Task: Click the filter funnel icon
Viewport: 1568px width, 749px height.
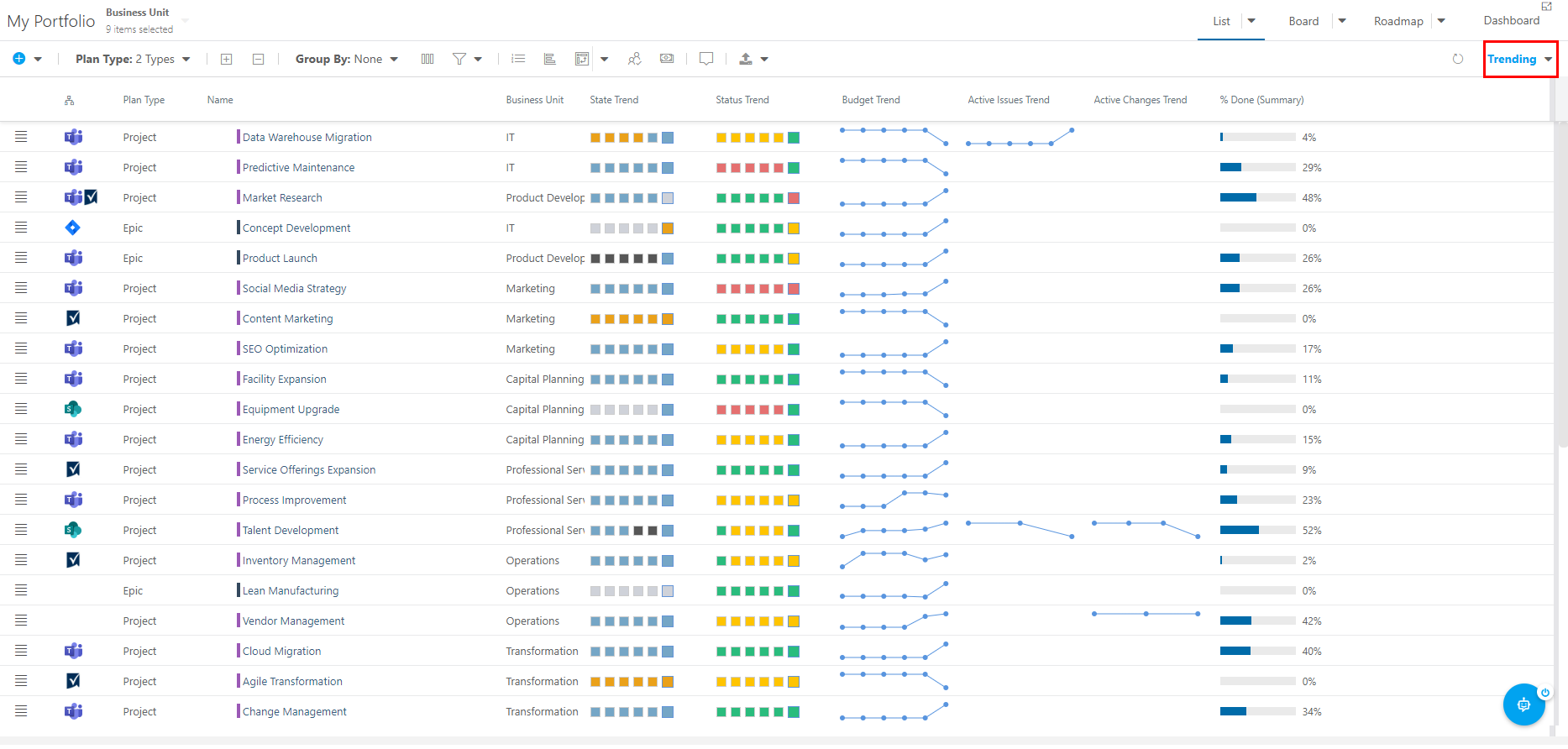Action: pyautogui.click(x=459, y=59)
